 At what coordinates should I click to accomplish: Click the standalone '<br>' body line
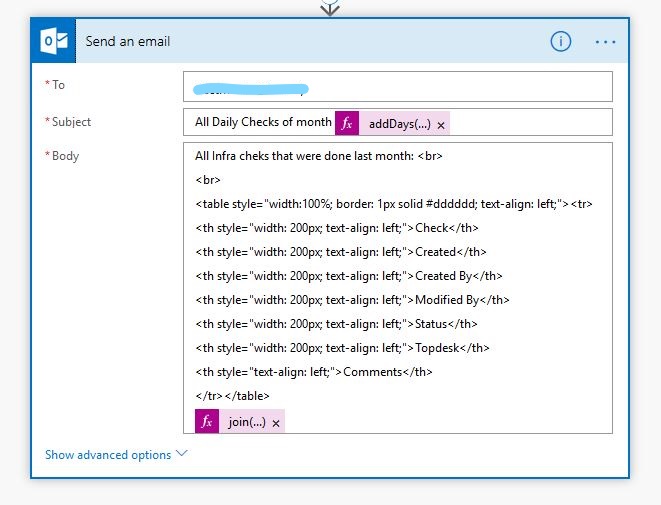pos(208,180)
